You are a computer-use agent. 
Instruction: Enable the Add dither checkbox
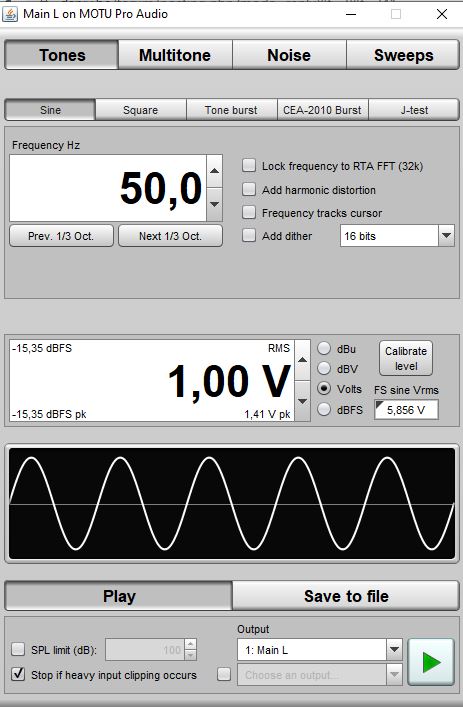coord(249,235)
